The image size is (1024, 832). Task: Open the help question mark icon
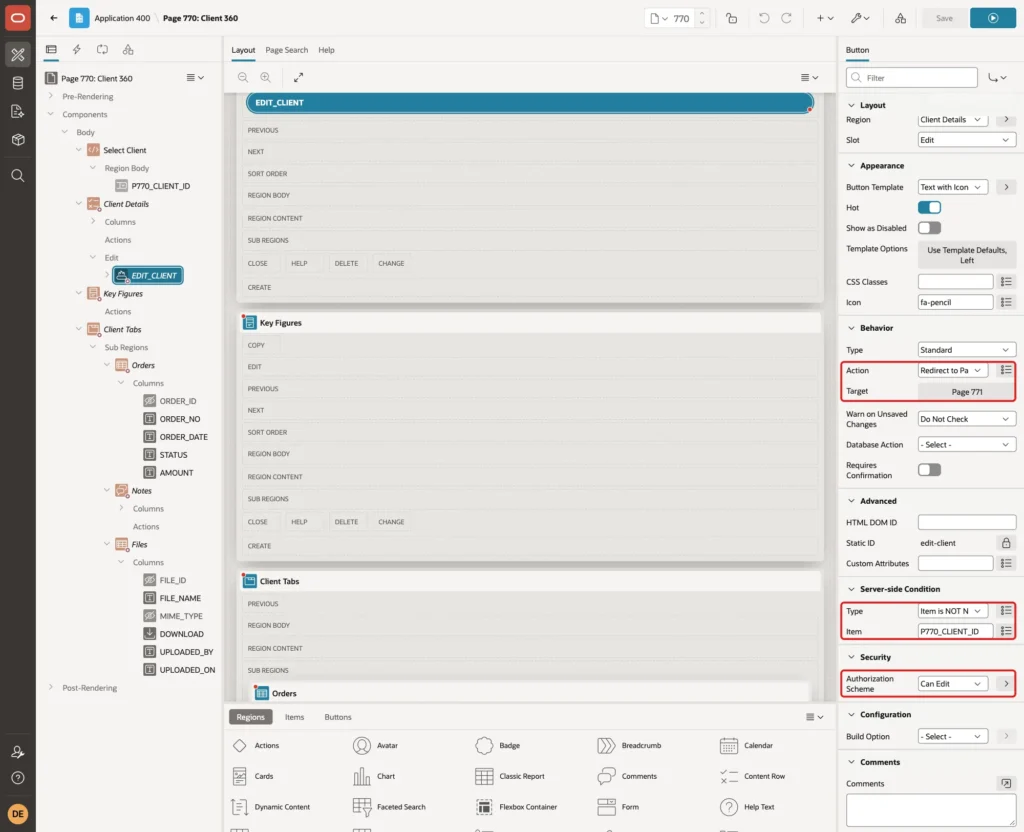[x=18, y=778]
